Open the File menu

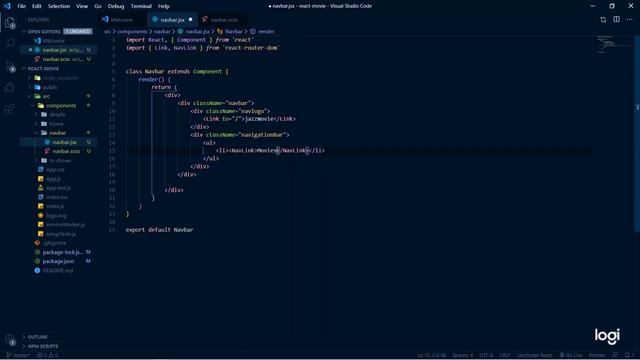(21, 6)
